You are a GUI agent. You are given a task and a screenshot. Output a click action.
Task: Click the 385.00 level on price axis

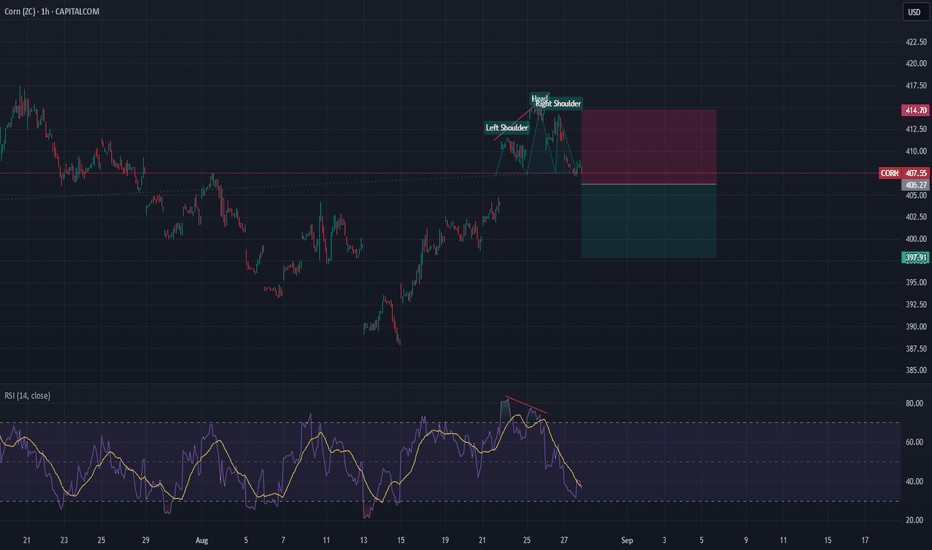tap(915, 371)
